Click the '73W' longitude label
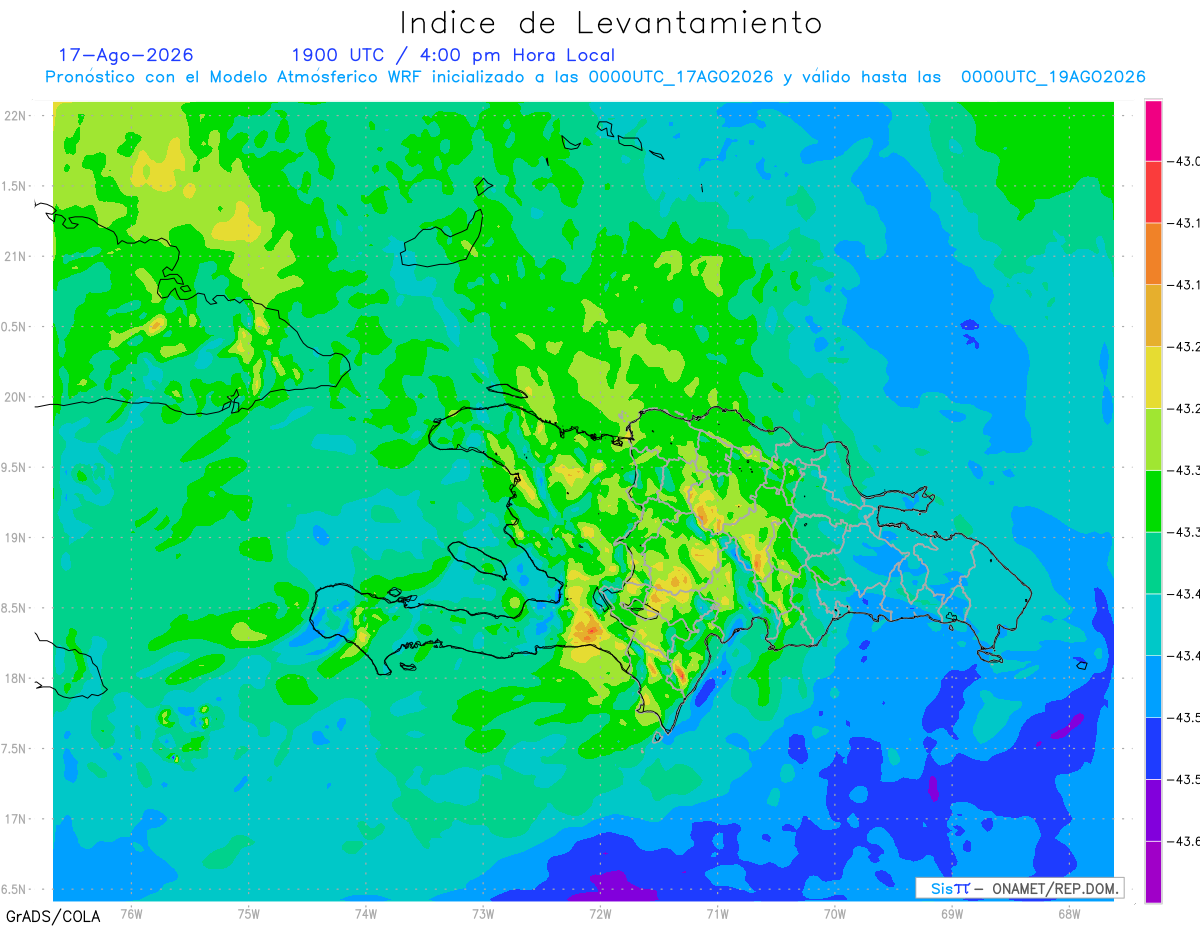1200x927 pixels. tap(483, 912)
